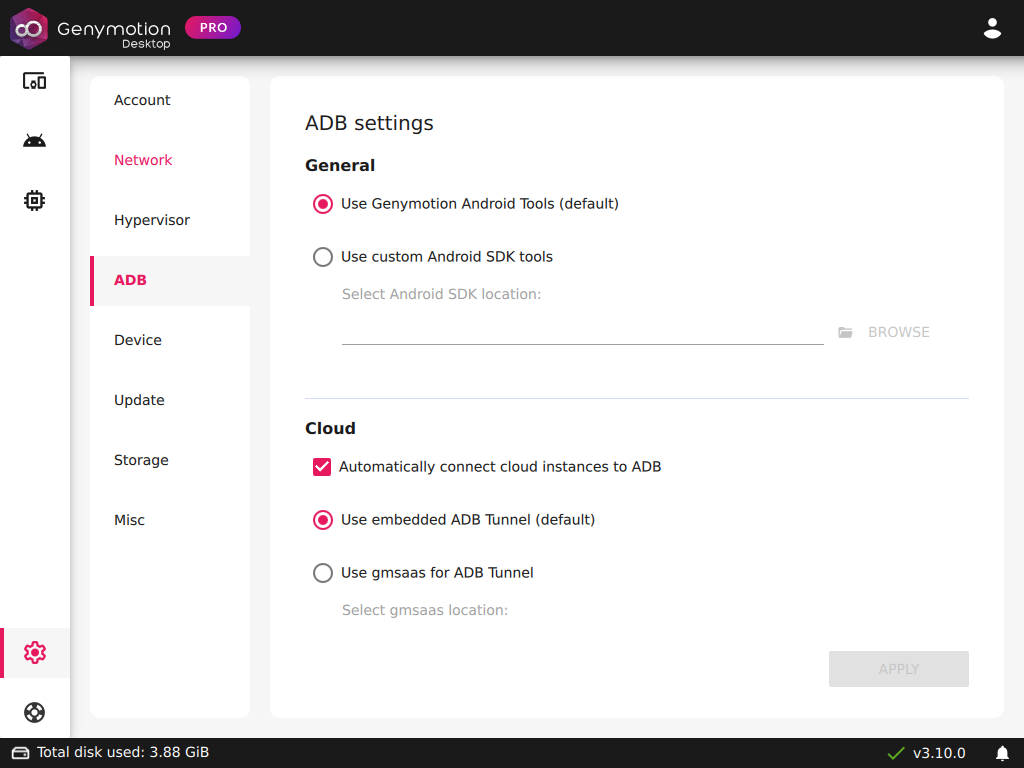
Task: Select Use gmsaas for ADB Tunnel radio
Action: pyautogui.click(x=323, y=573)
